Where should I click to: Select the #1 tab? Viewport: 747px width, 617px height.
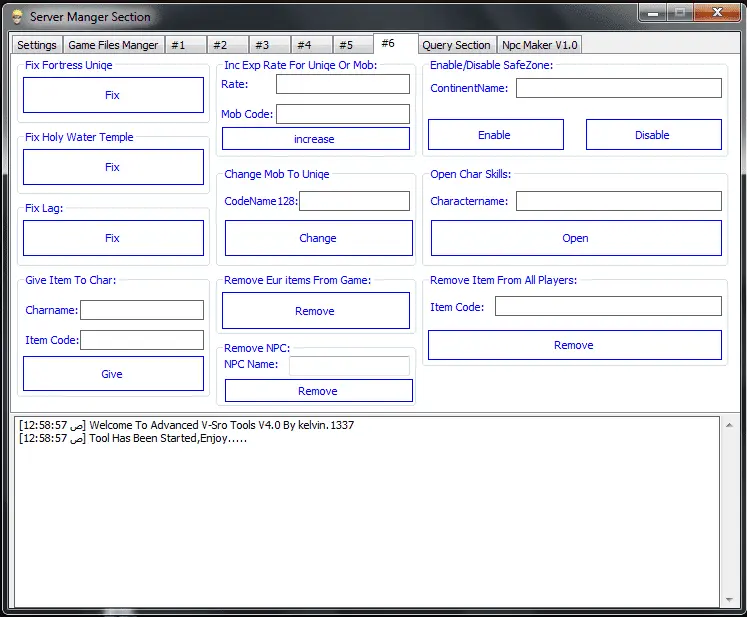[186, 45]
